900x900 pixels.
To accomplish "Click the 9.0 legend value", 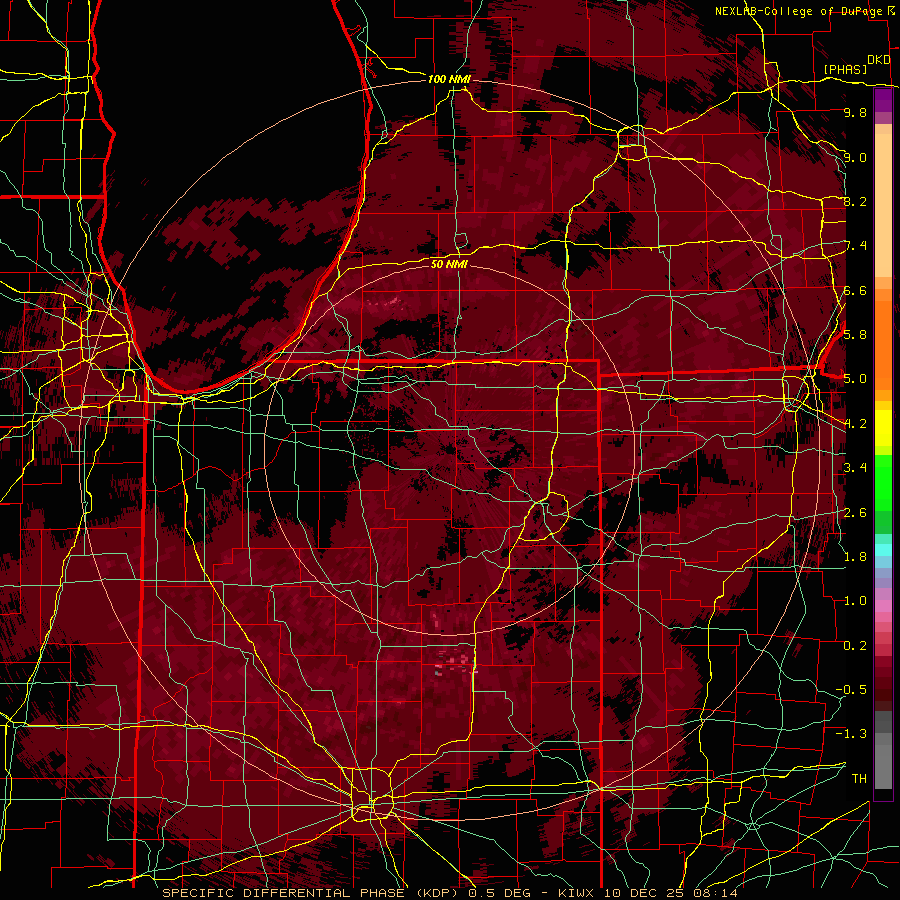I will [x=855, y=157].
